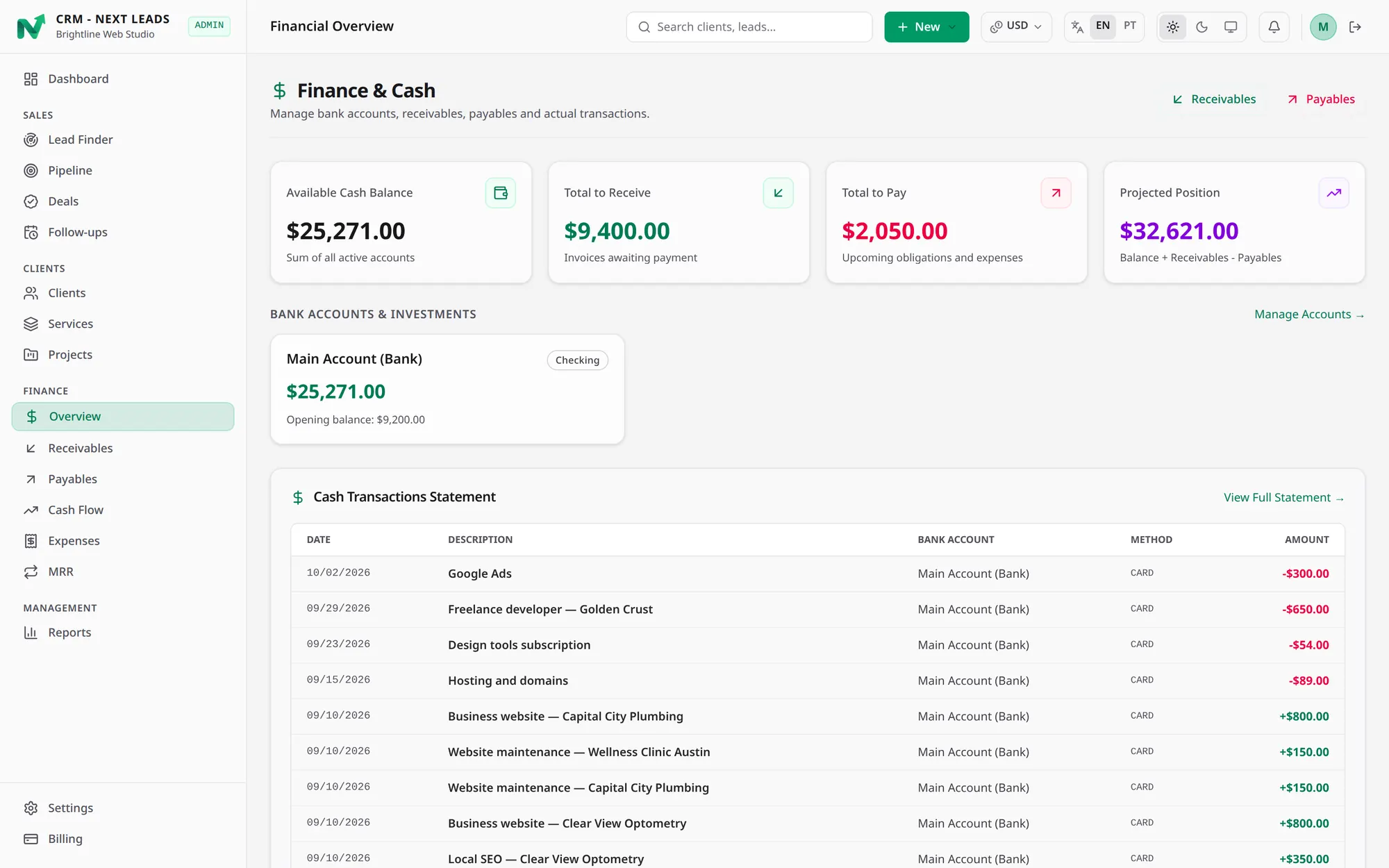The image size is (1389, 868).
Task: Open Clients in sidebar
Action: (123, 293)
